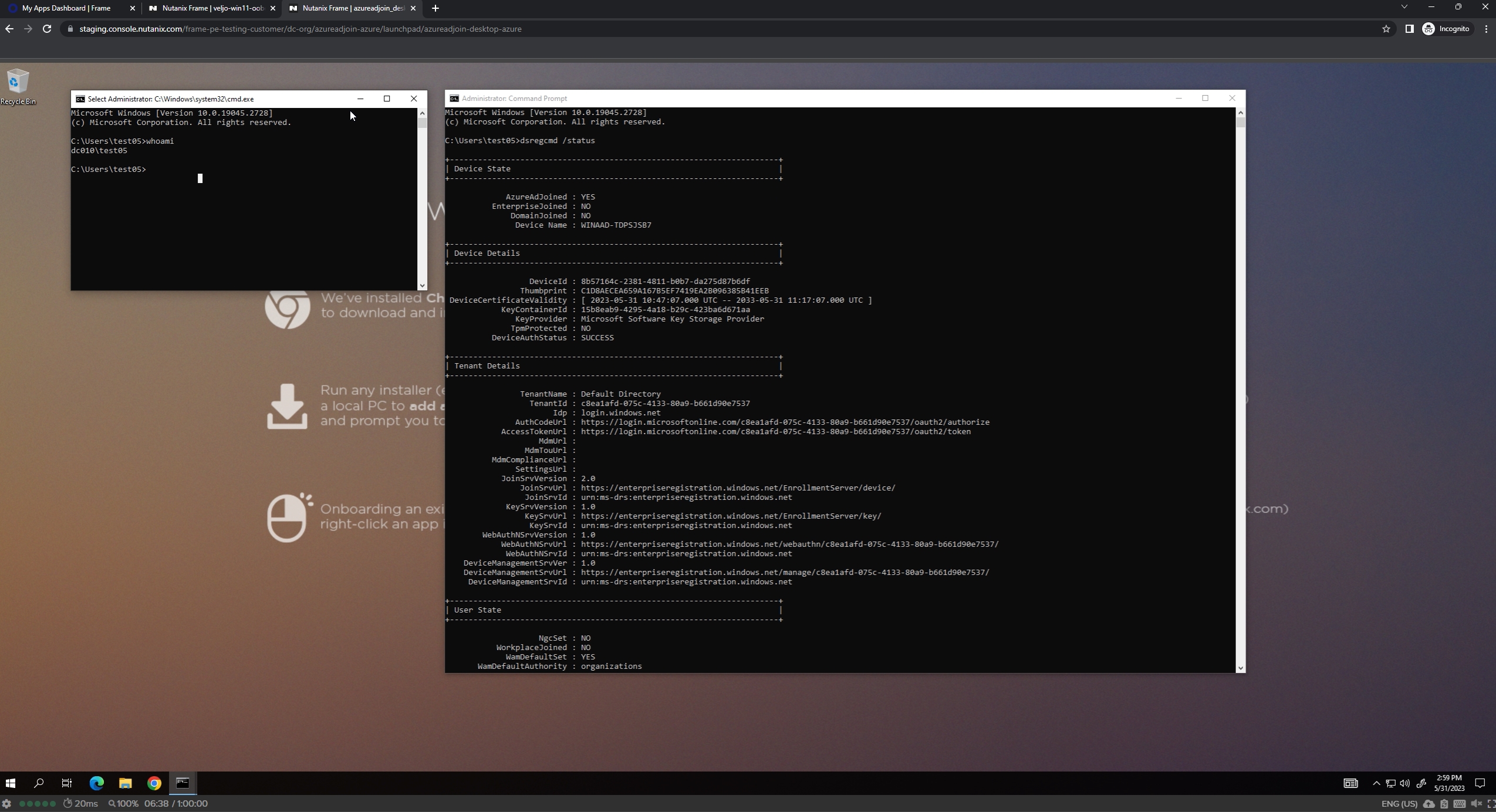1496x812 pixels.
Task: Reload the page with the refresh button
Action: click(x=47, y=29)
